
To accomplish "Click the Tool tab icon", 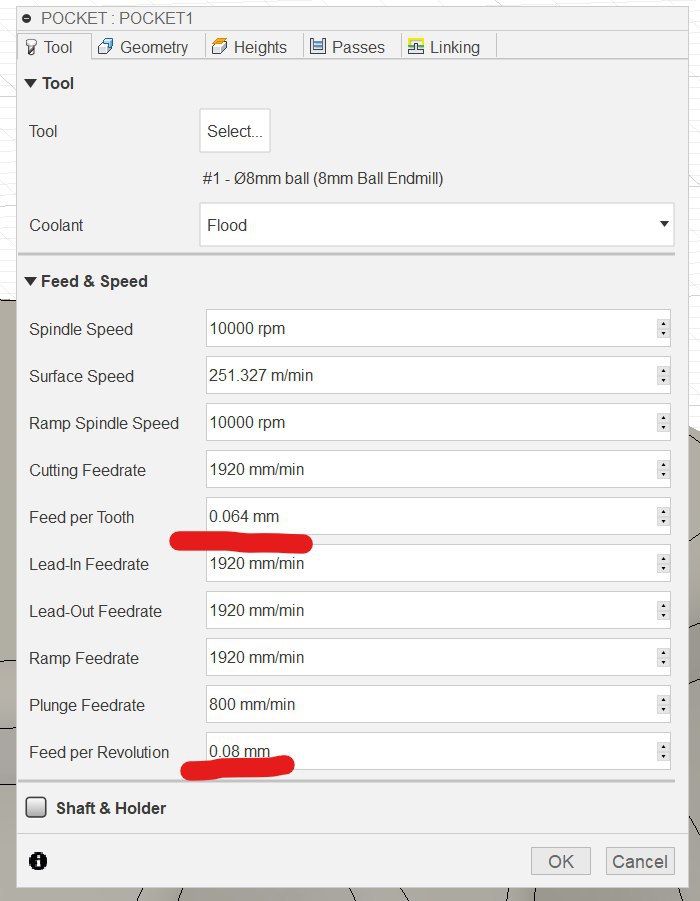I will (x=30, y=47).
